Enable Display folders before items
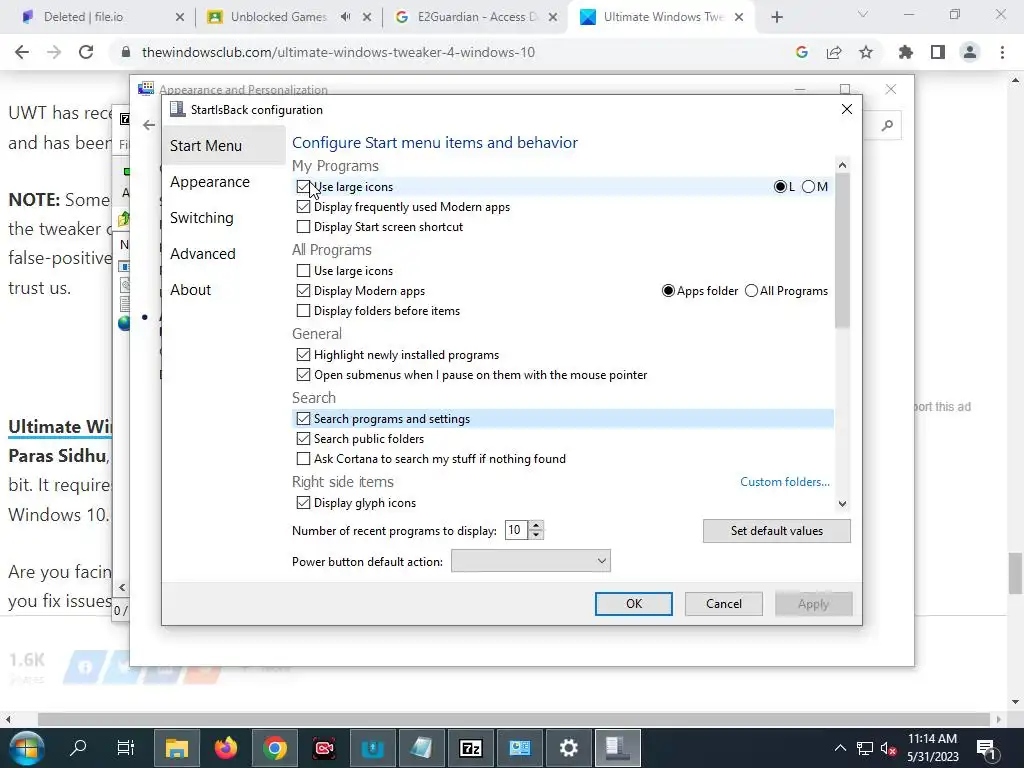The height and width of the screenshot is (768, 1024). (303, 311)
